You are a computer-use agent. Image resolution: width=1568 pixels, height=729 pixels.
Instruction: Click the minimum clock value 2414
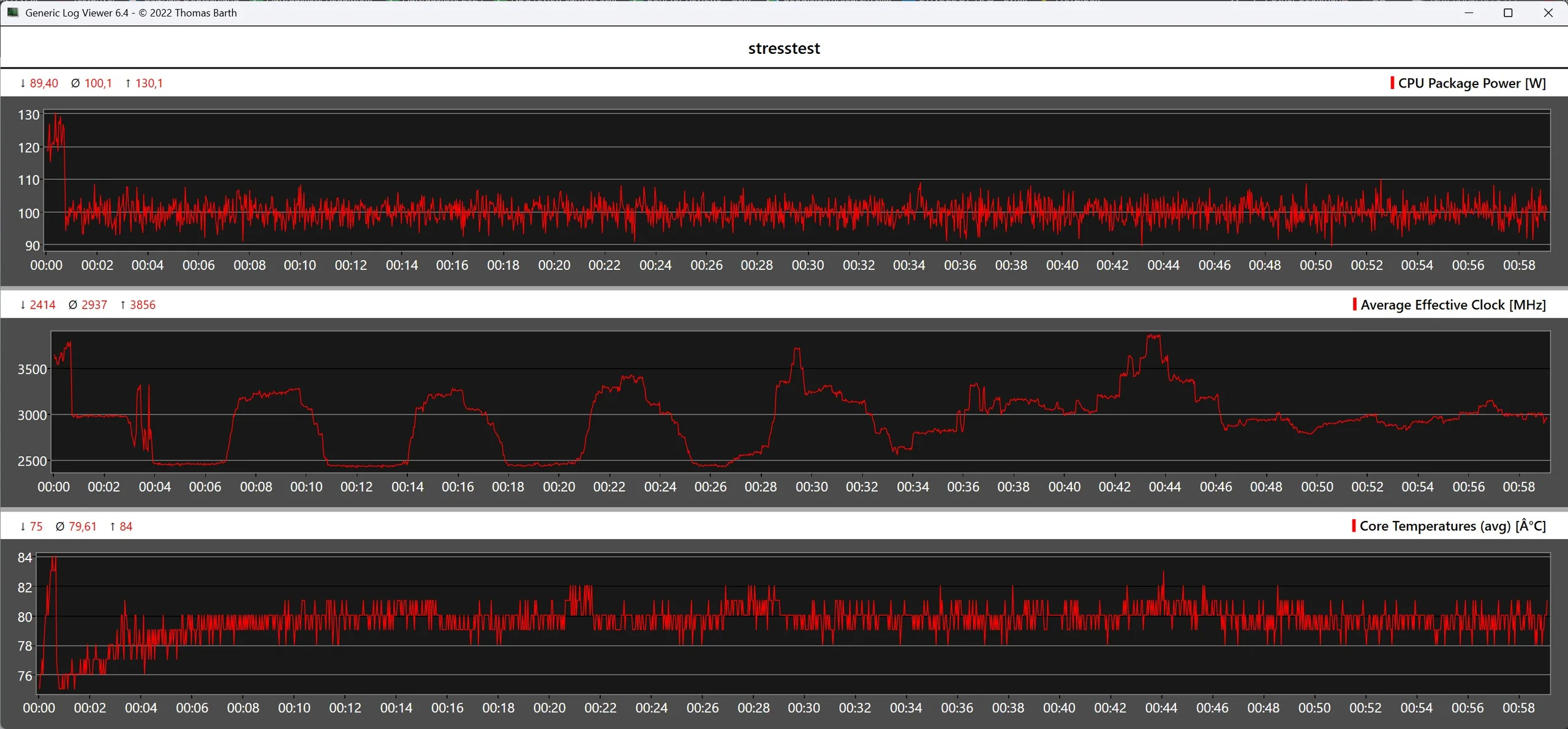pos(42,305)
